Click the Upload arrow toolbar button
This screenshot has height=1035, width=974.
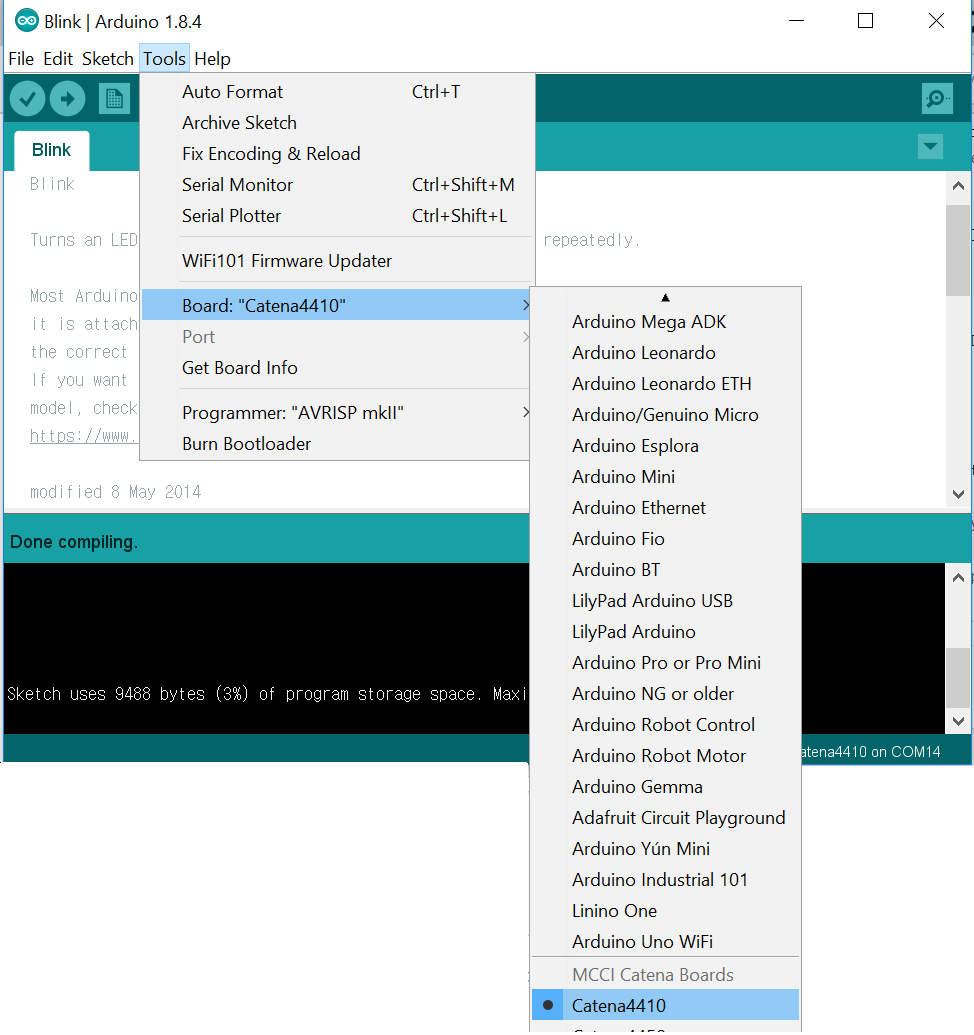[x=67, y=99]
